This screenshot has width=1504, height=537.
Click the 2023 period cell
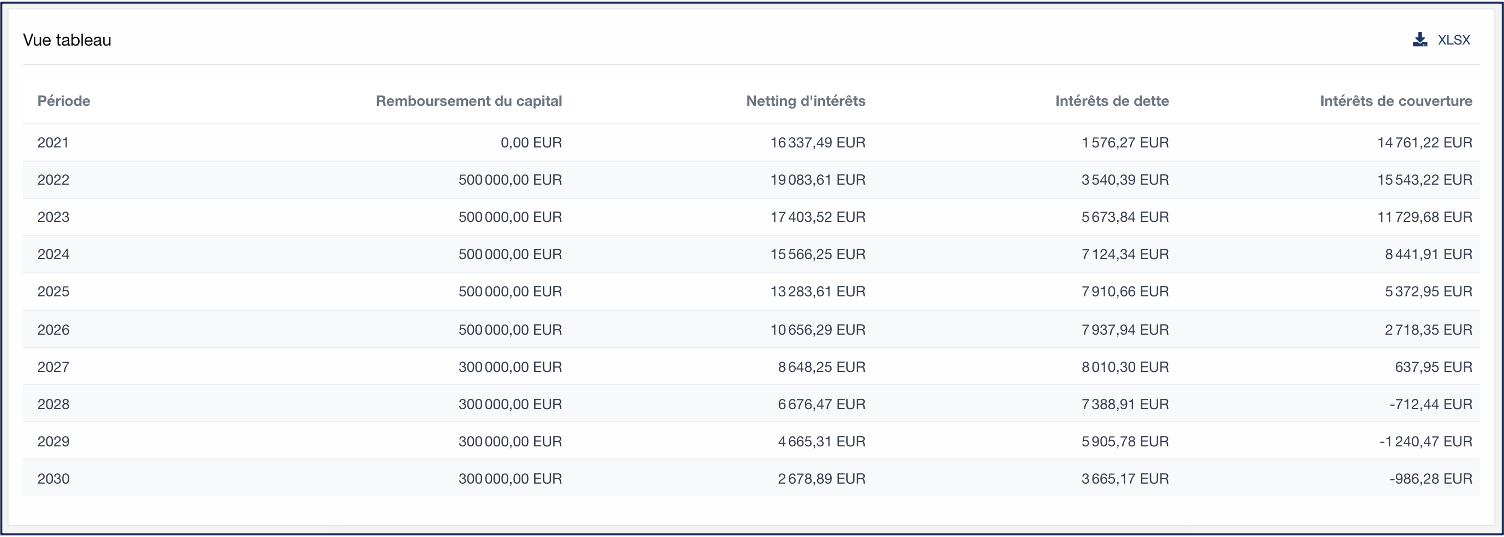click(53, 217)
